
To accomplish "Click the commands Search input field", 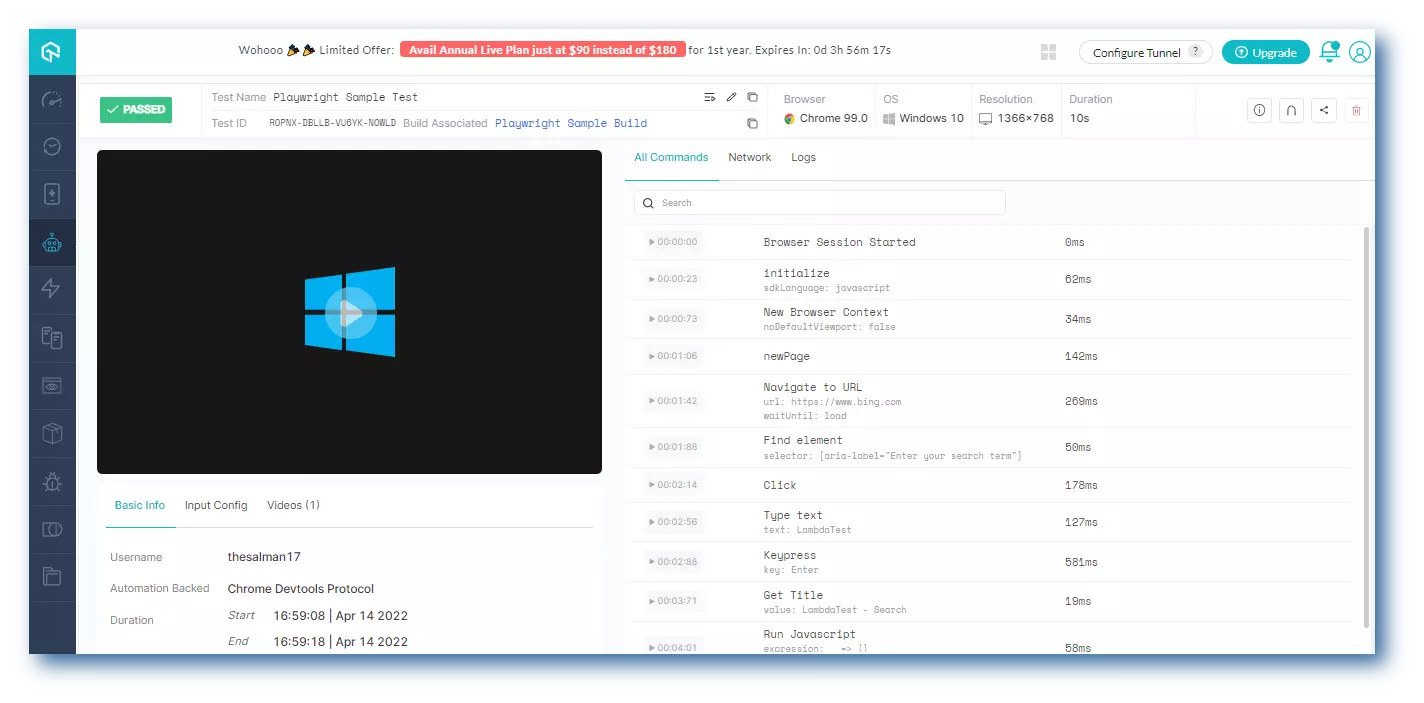I will (x=820, y=203).
